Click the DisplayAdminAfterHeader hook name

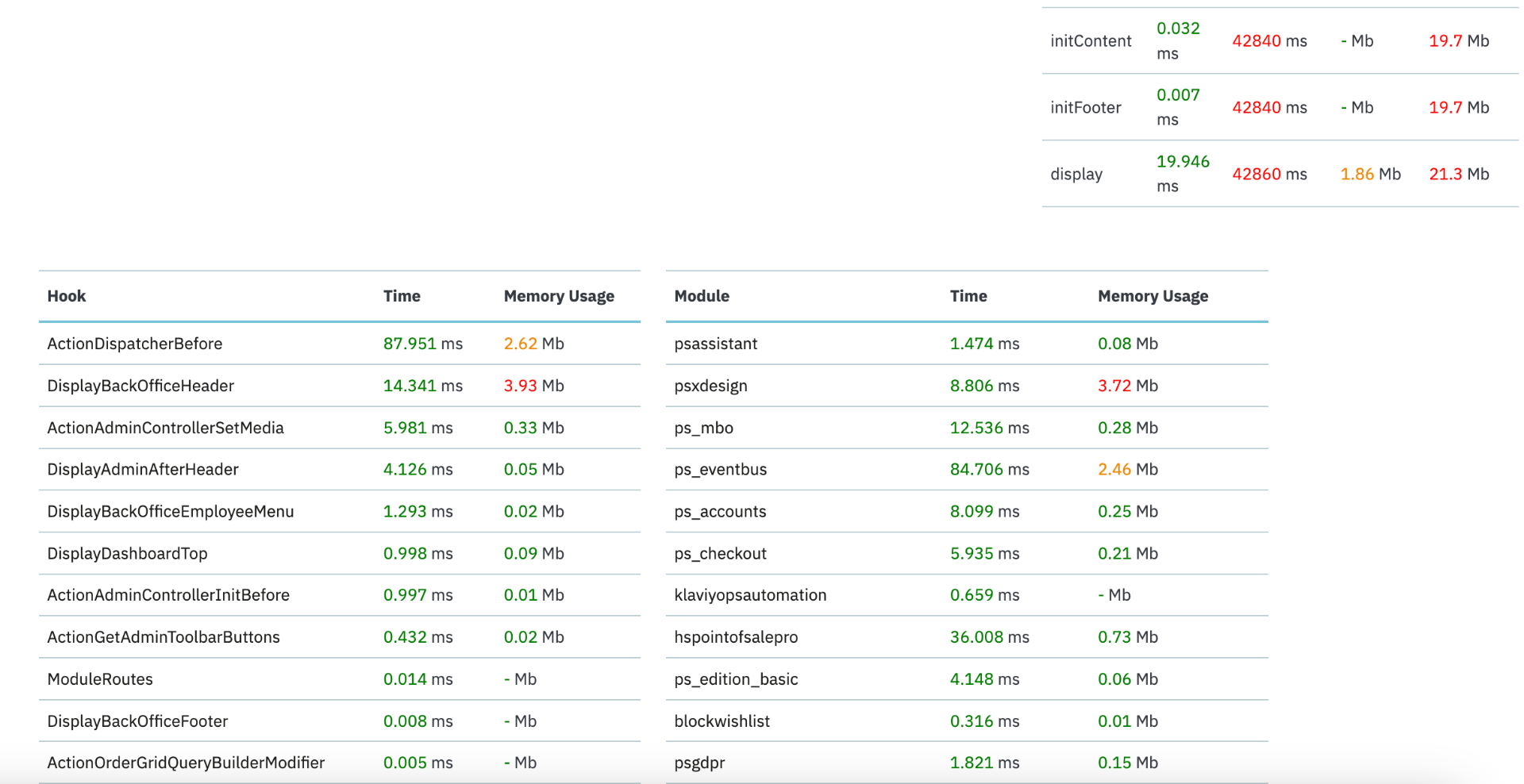(x=143, y=469)
